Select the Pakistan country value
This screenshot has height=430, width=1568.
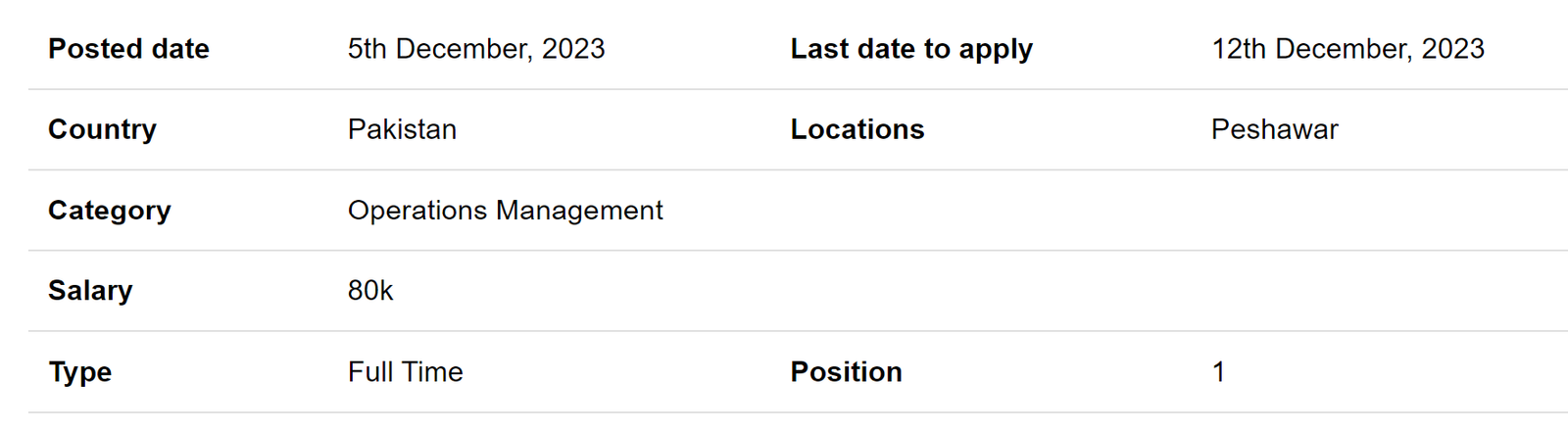pos(402,129)
